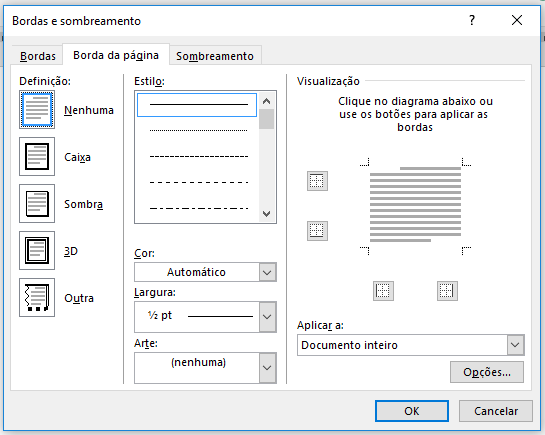Choose the Outra custom border icon
Screen dimensions: 545x435
(x=37, y=297)
